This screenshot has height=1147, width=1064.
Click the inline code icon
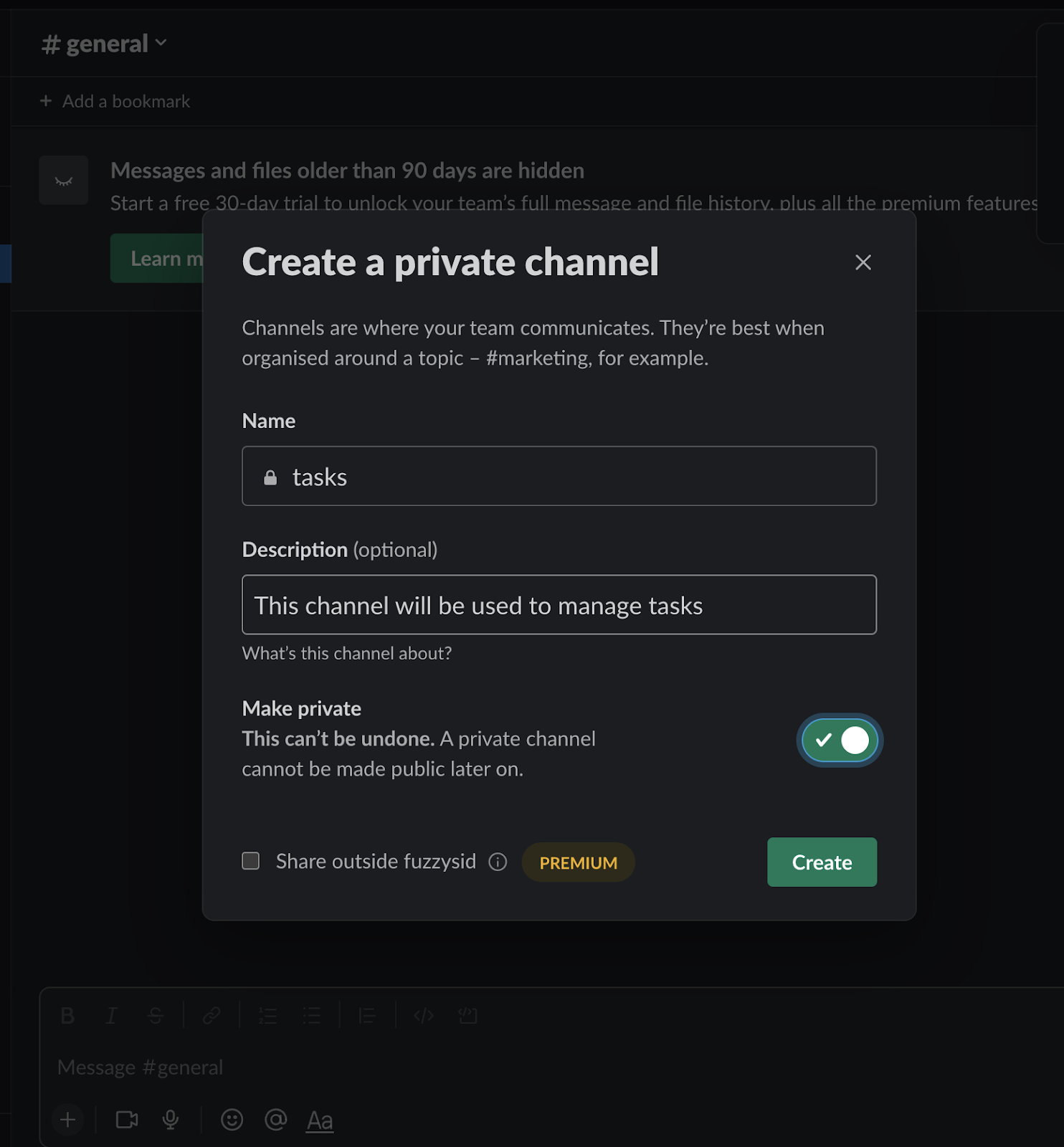point(424,1016)
